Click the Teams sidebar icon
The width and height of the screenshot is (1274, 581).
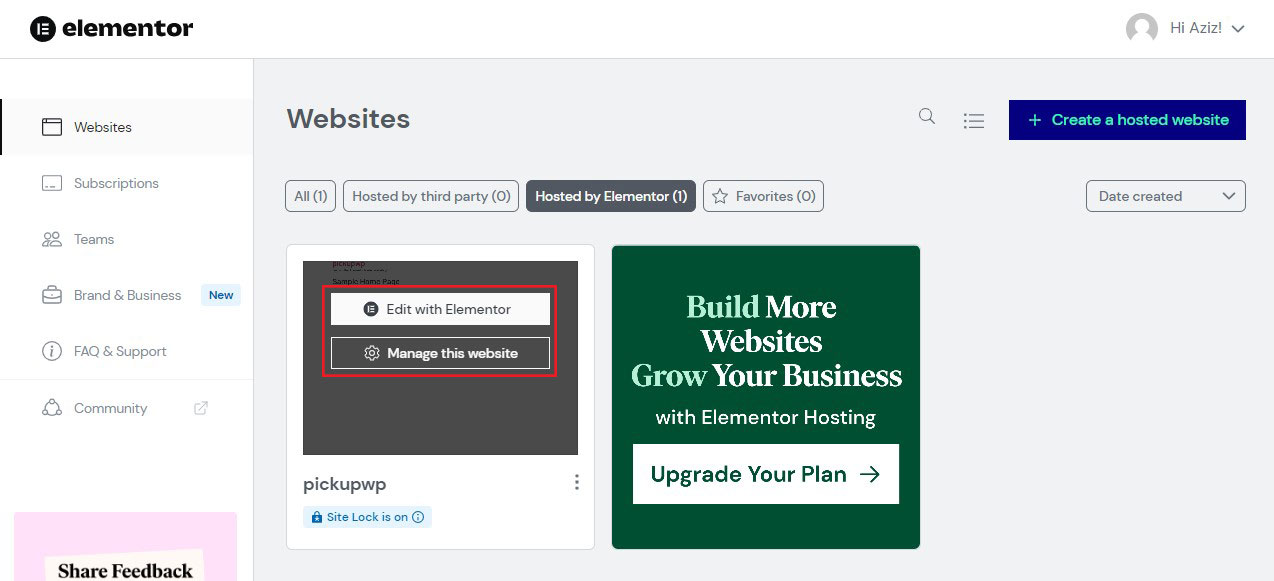tap(51, 239)
